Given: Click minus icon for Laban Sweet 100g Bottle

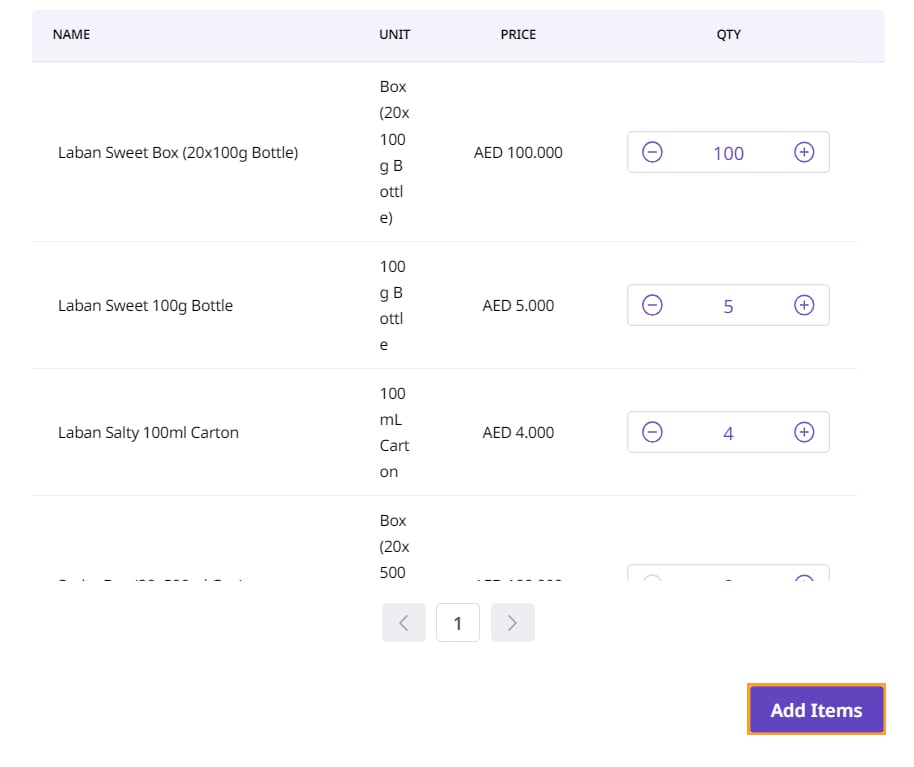Looking at the screenshot, I should 652,306.
